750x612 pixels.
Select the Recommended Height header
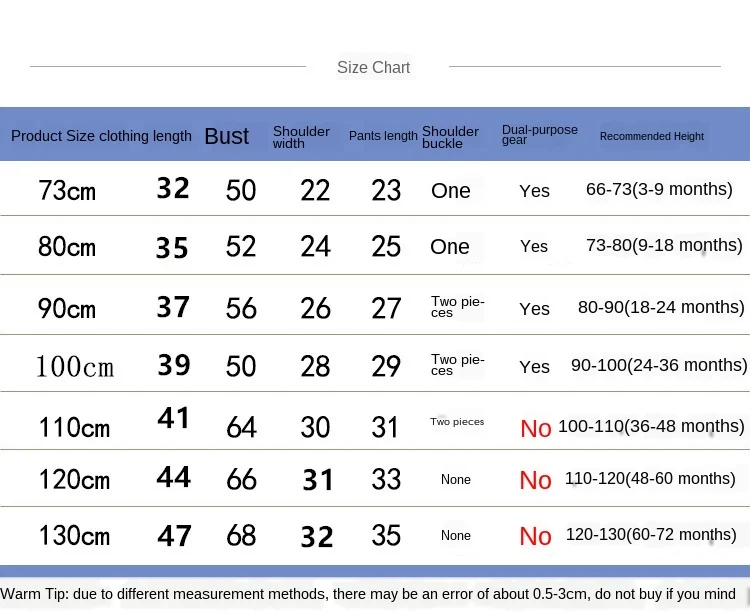(651, 136)
